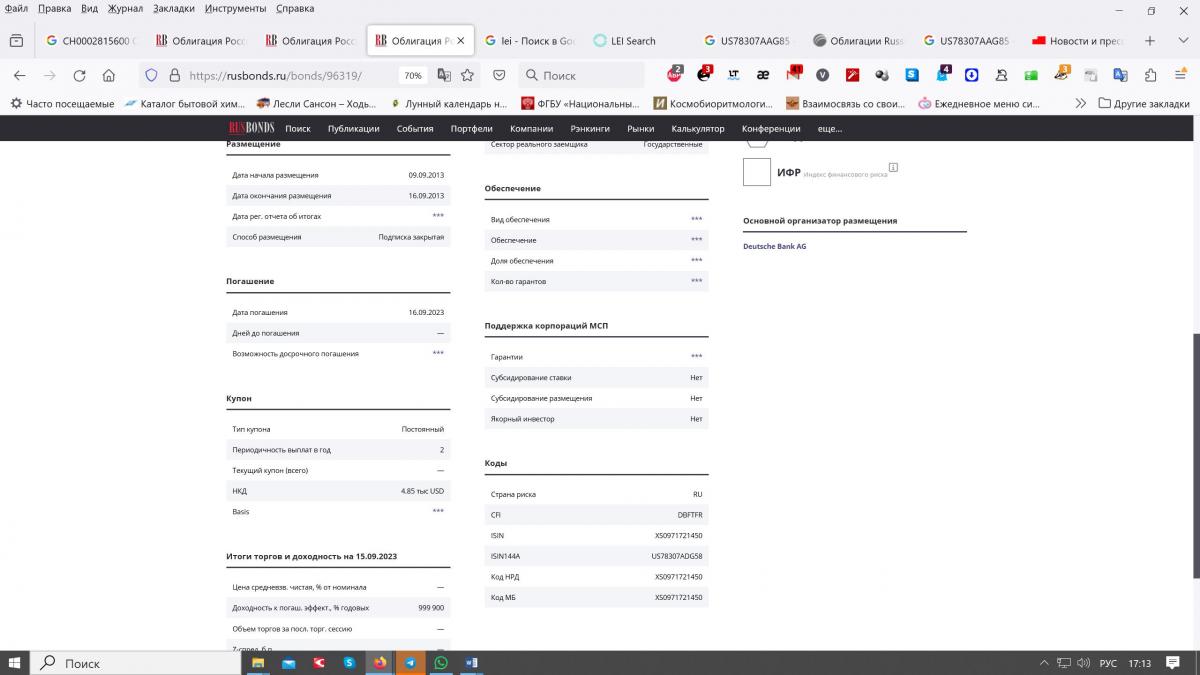Click the page vertical scrollbar
This screenshot has height=675, width=1200.
tap(1194, 455)
